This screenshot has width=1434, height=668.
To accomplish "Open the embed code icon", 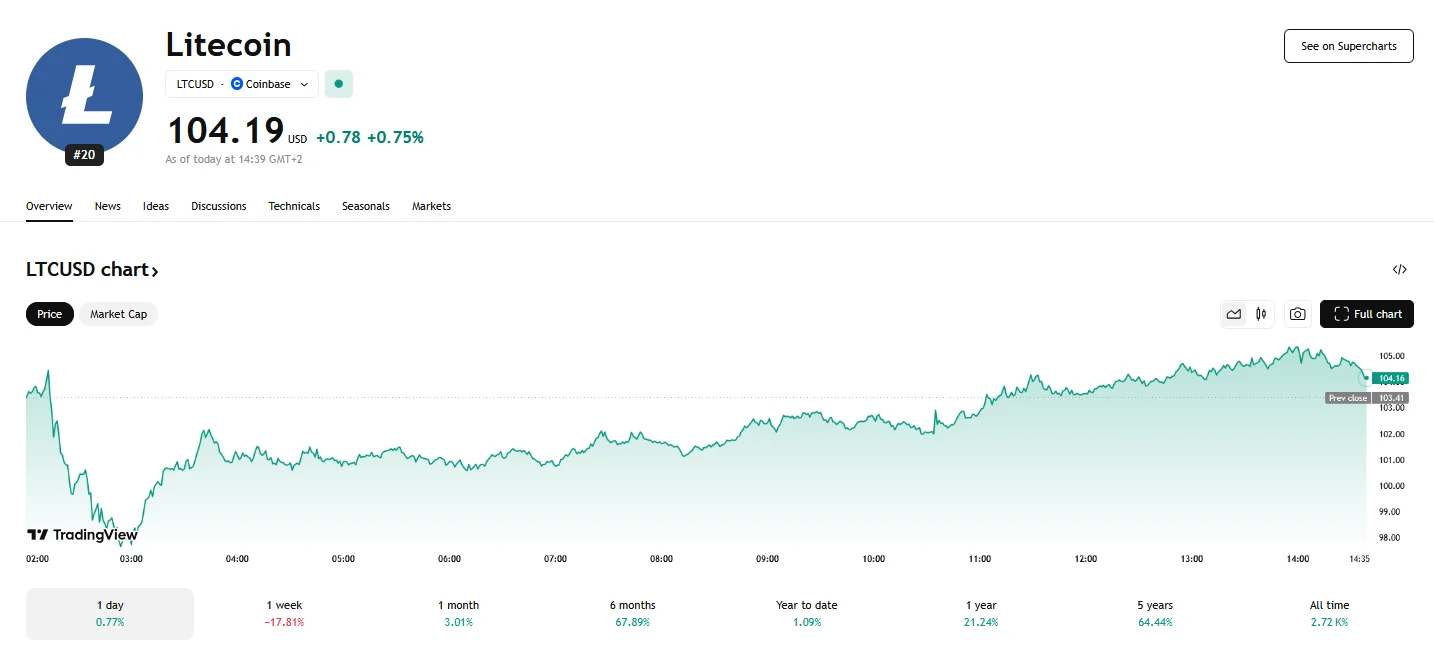I will coord(1400,269).
